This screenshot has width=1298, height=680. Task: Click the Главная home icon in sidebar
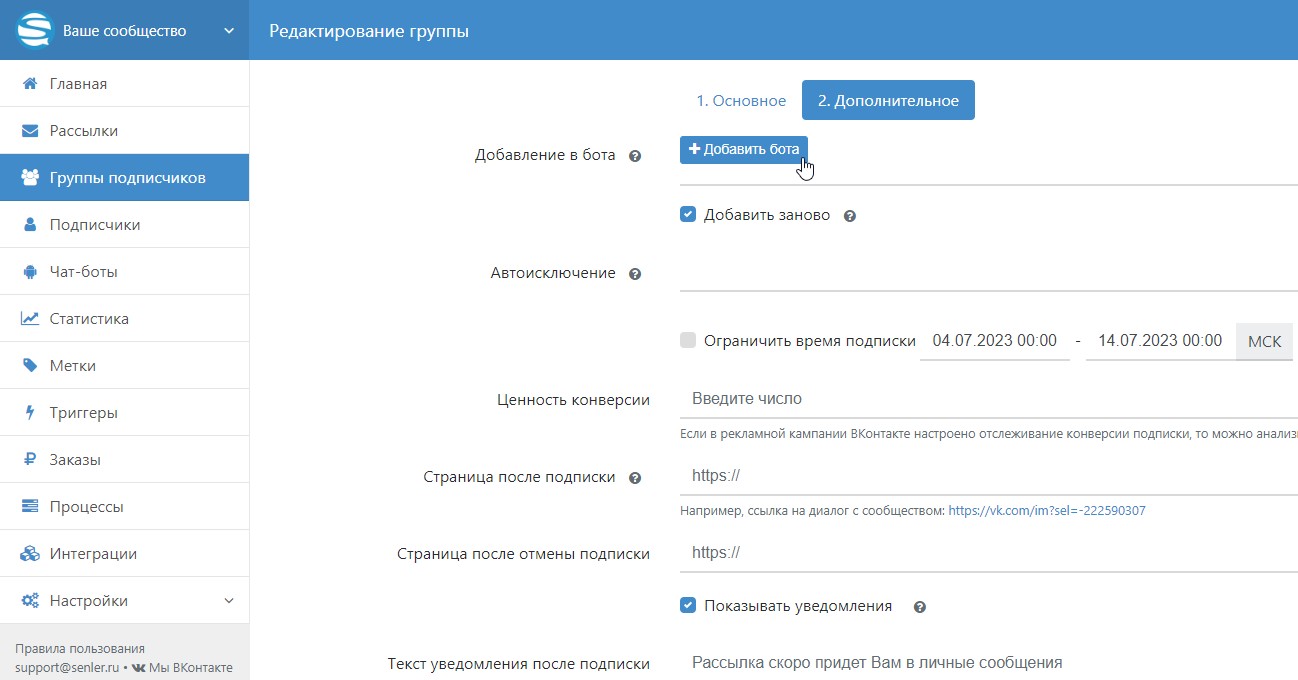[x=30, y=84]
